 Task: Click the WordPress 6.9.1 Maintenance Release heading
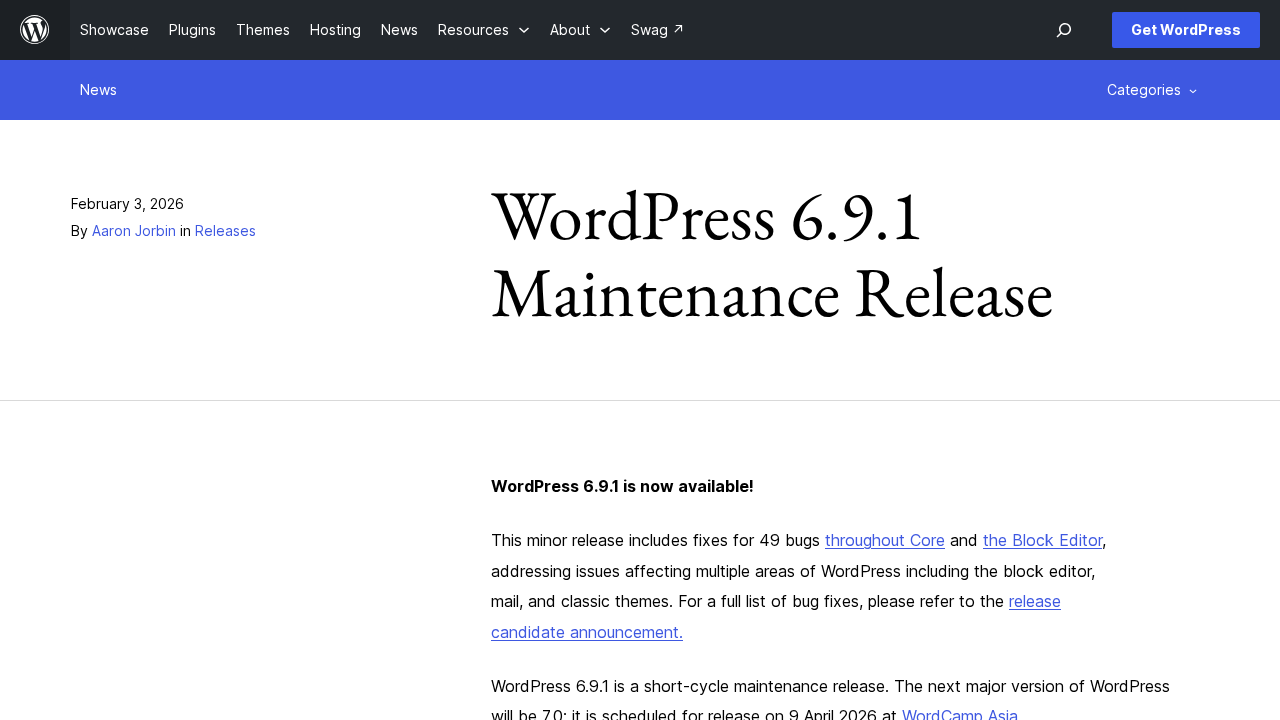pos(772,255)
